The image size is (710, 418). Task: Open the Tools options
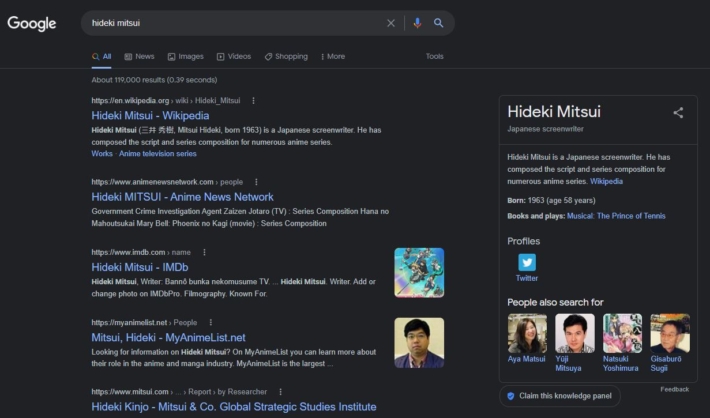click(x=434, y=57)
